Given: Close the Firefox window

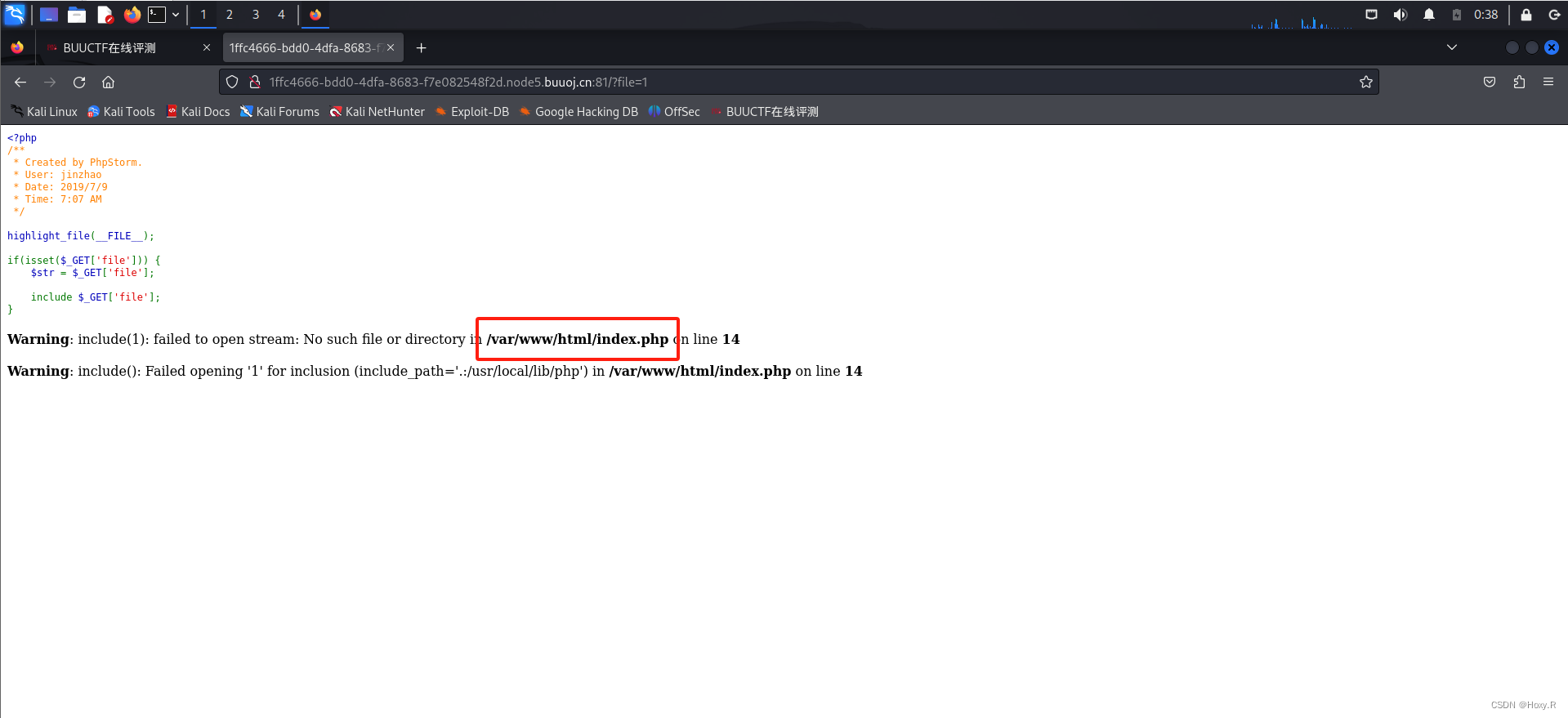Looking at the screenshot, I should [x=1552, y=47].
